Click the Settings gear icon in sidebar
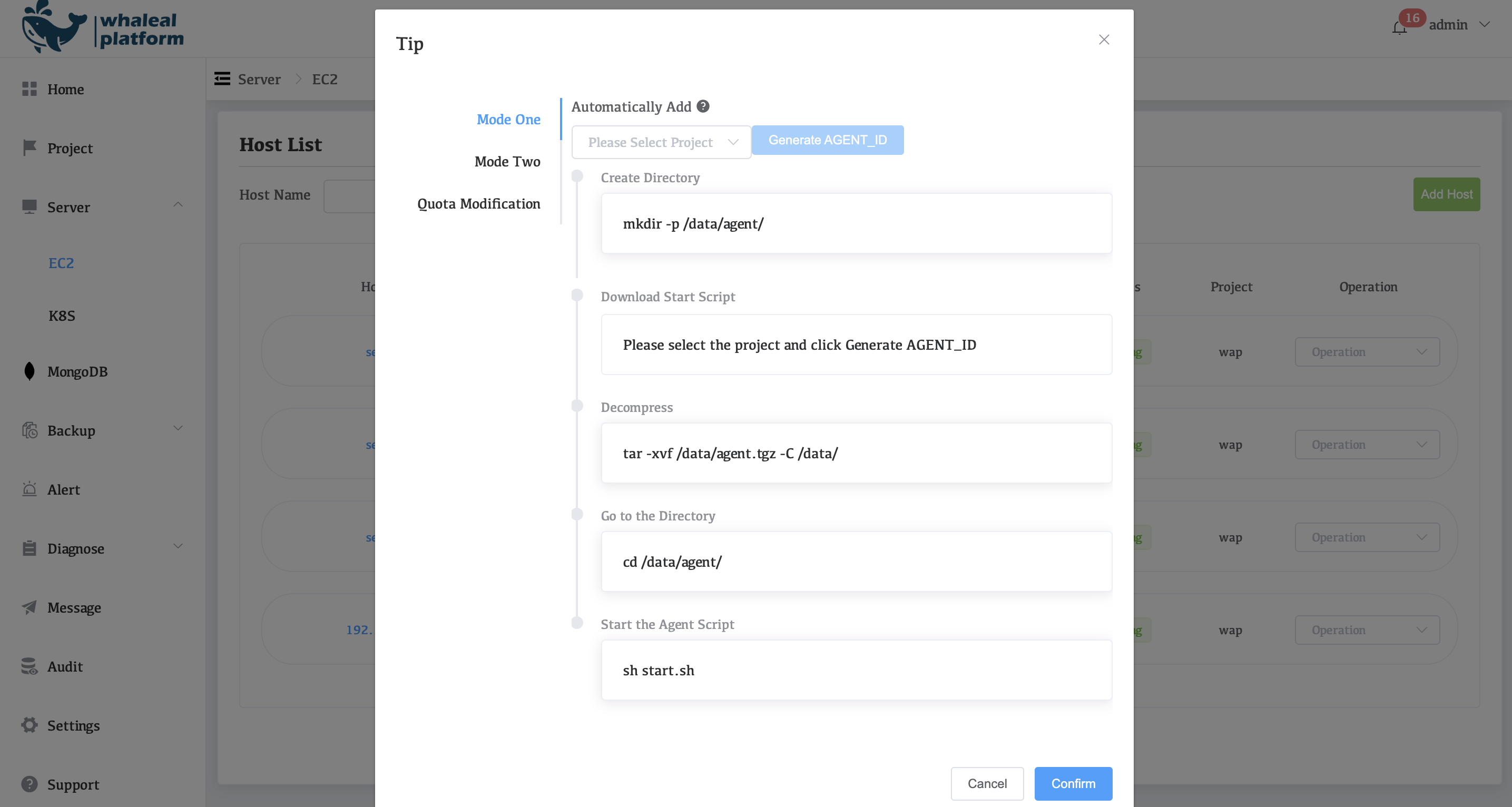This screenshot has width=1512, height=807. (30, 725)
